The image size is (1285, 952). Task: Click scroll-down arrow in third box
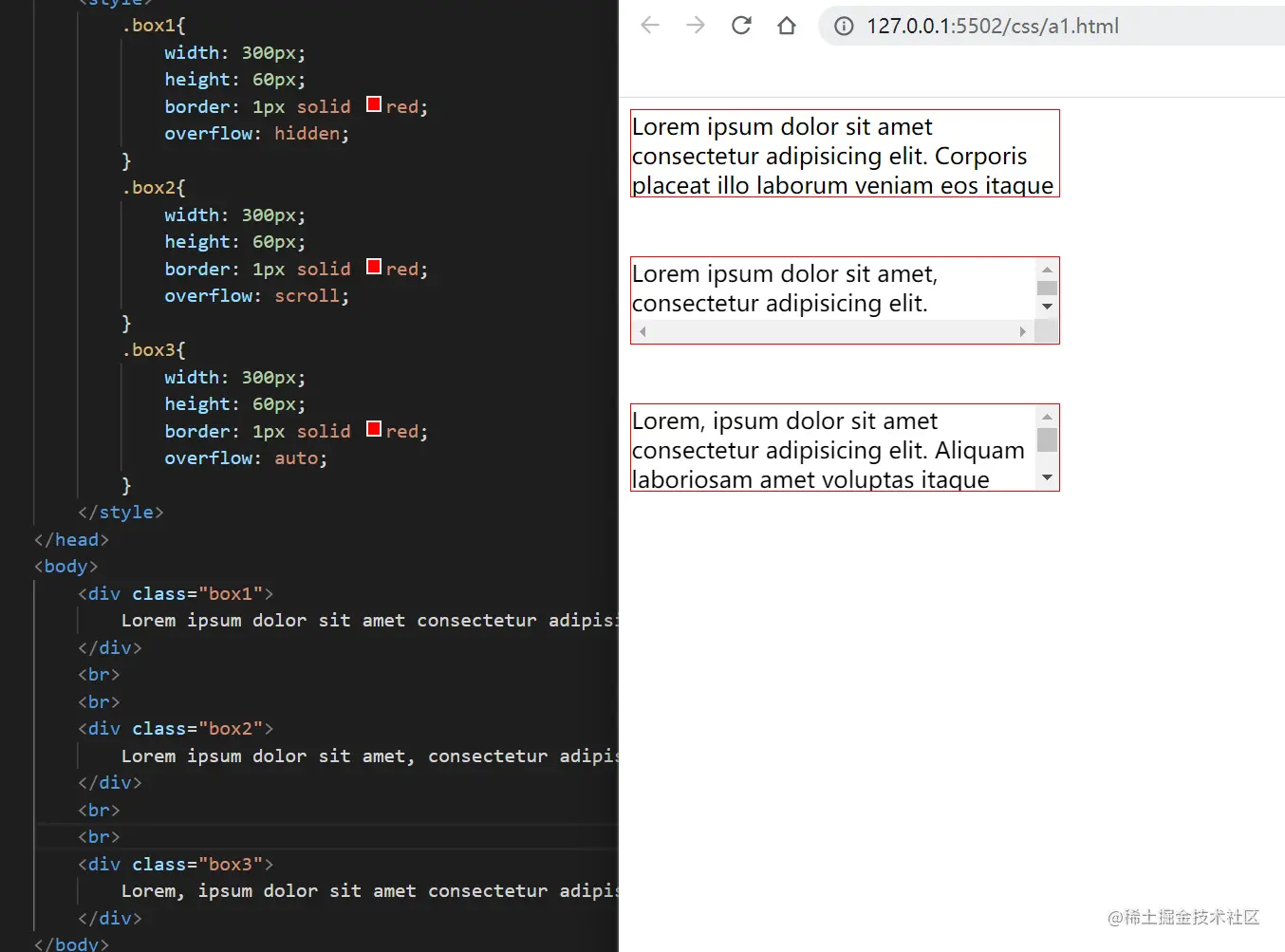pyautogui.click(x=1047, y=477)
